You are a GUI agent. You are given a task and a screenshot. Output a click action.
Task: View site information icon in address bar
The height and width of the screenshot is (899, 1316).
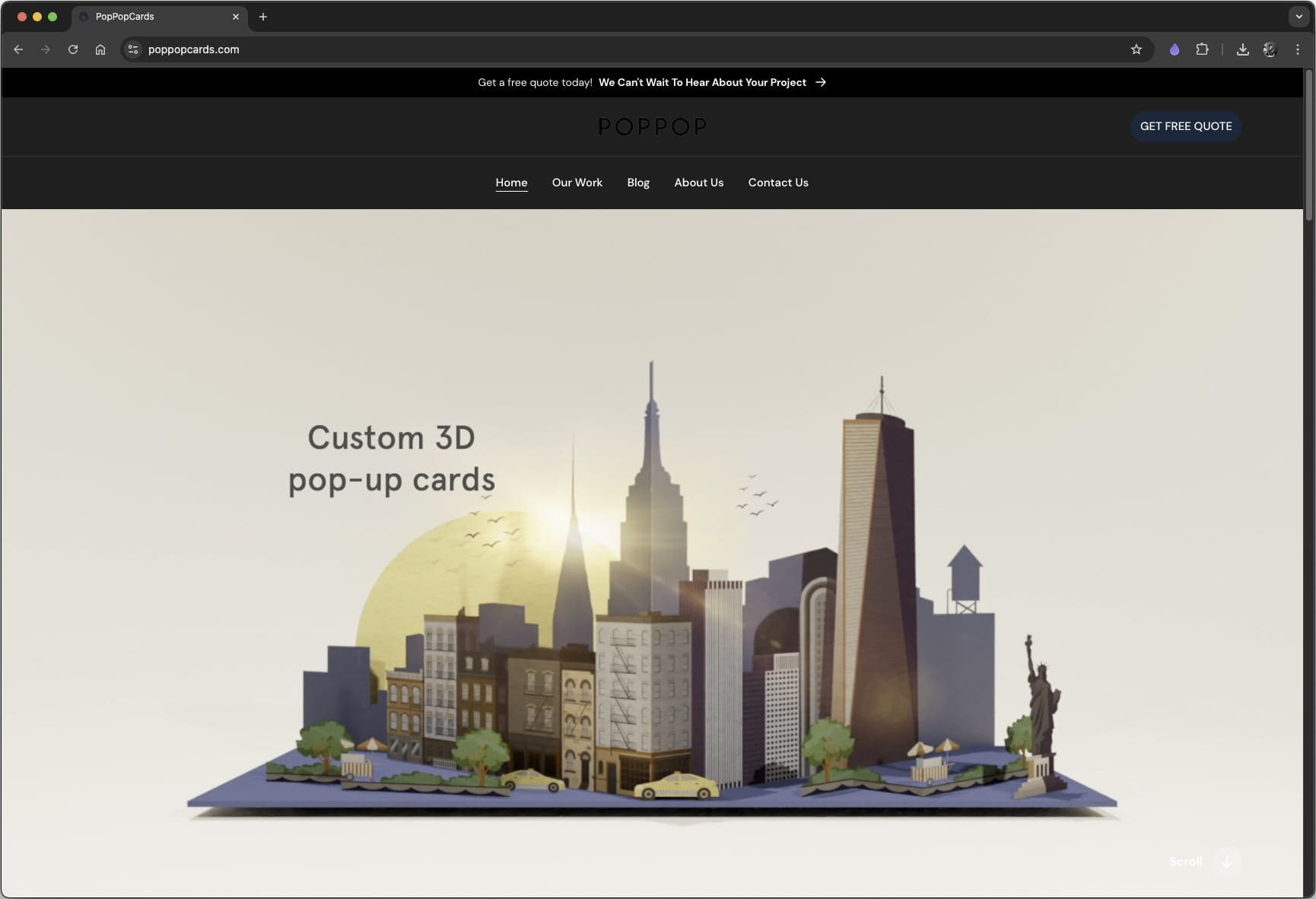[x=133, y=49]
